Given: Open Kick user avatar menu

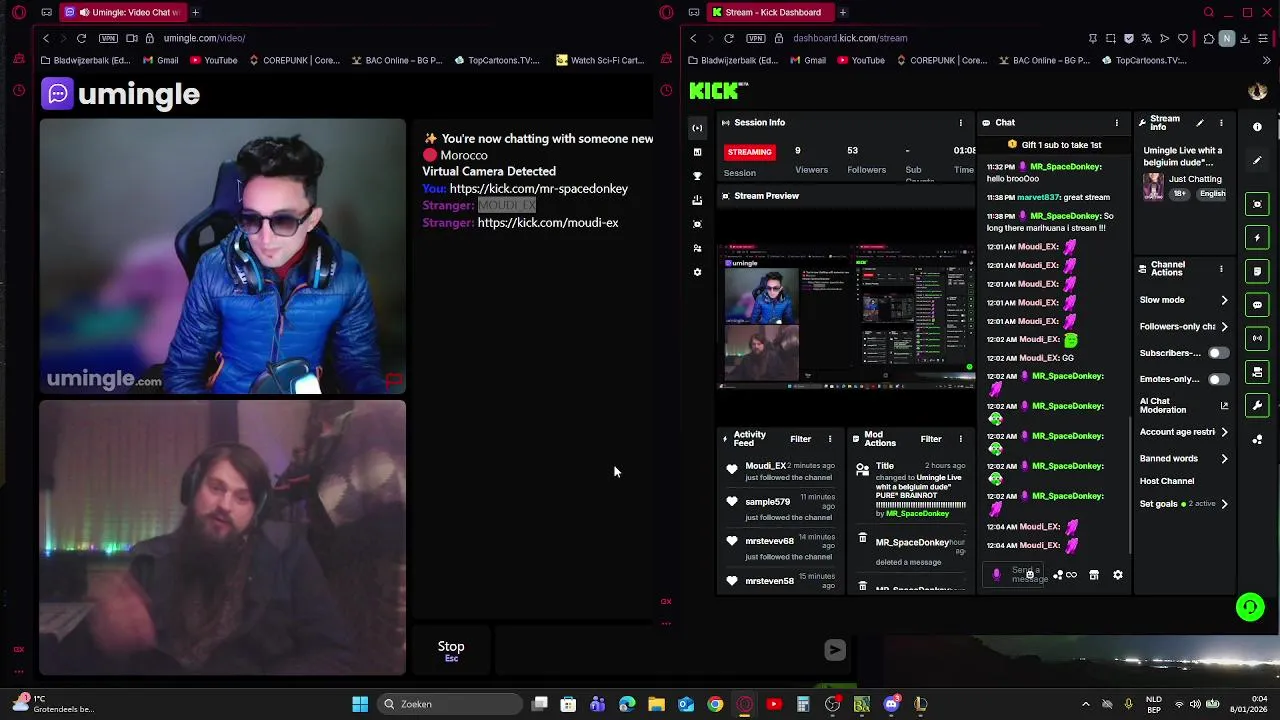Looking at the screenshot, I should pos(1257,91).
